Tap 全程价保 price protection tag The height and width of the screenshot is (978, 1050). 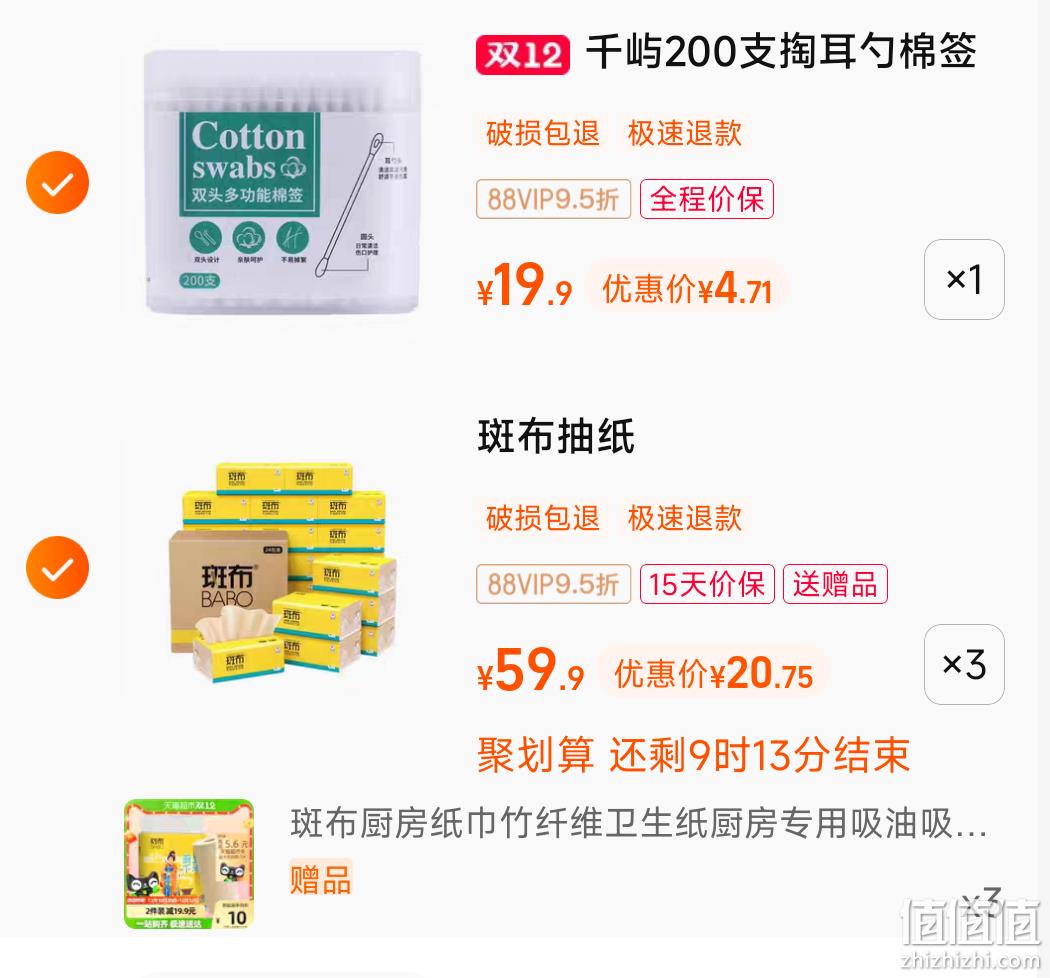tap(706, 199)
